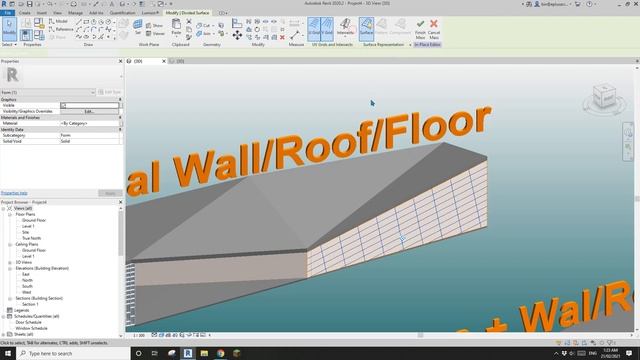Collapse the Elevations (Building Elevation) node
640x360 pixels.
10,269
